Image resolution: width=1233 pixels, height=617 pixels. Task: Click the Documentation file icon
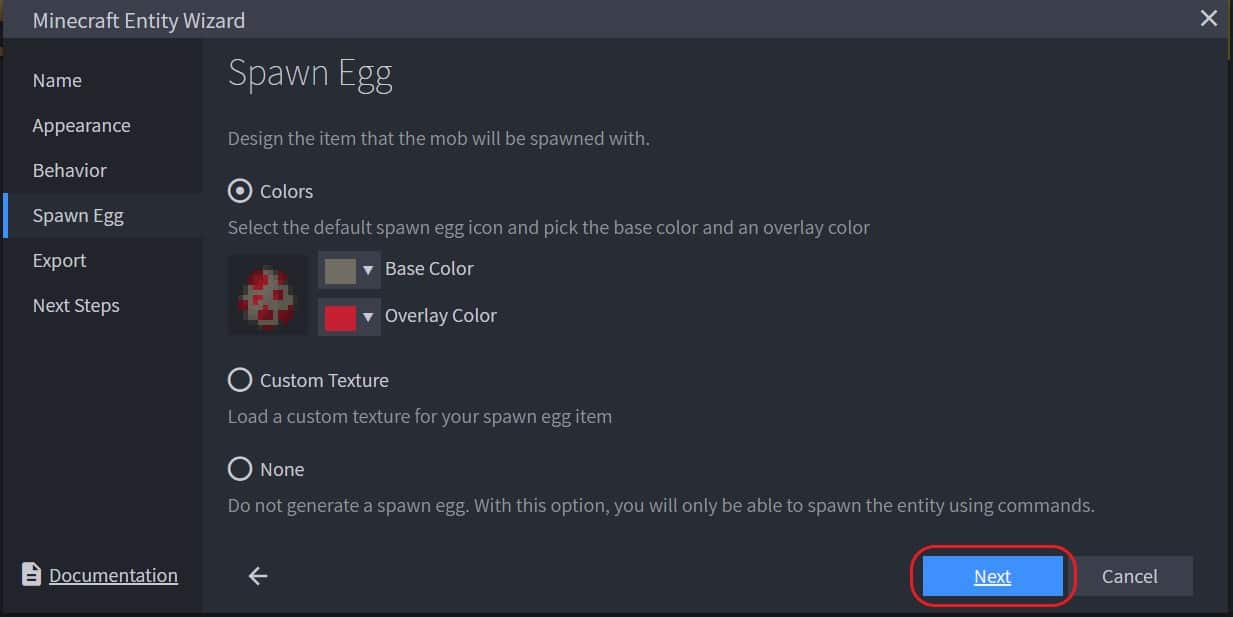[x=32, y=575]
